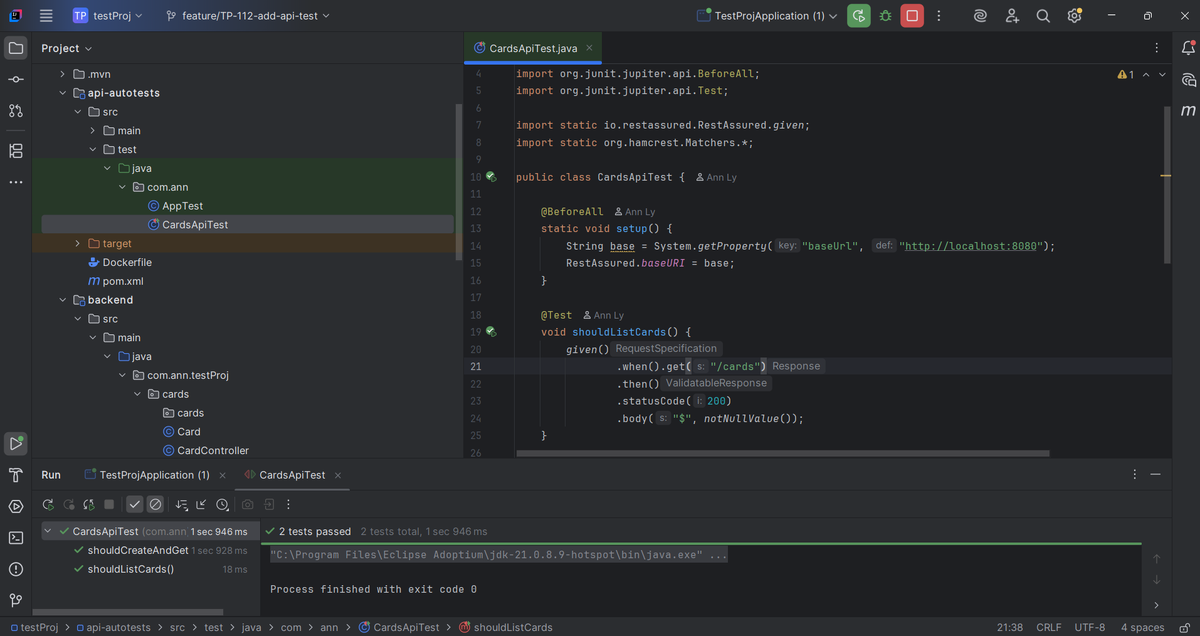Click the class run gutter icon

(491, 177)
